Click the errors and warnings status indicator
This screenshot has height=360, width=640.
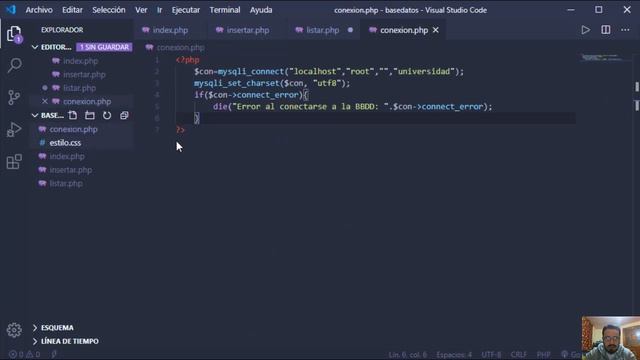[x=24, y=354]
